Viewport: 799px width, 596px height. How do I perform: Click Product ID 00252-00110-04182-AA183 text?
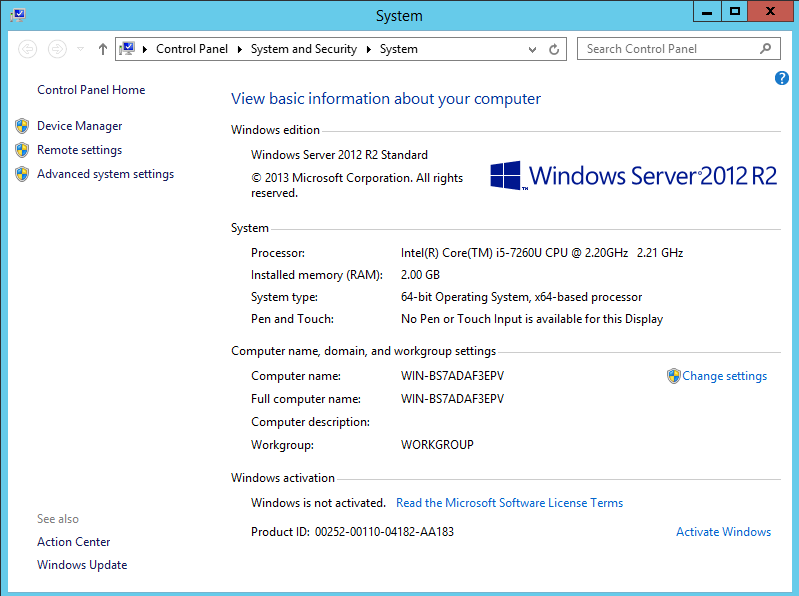(x=352, y=532)
